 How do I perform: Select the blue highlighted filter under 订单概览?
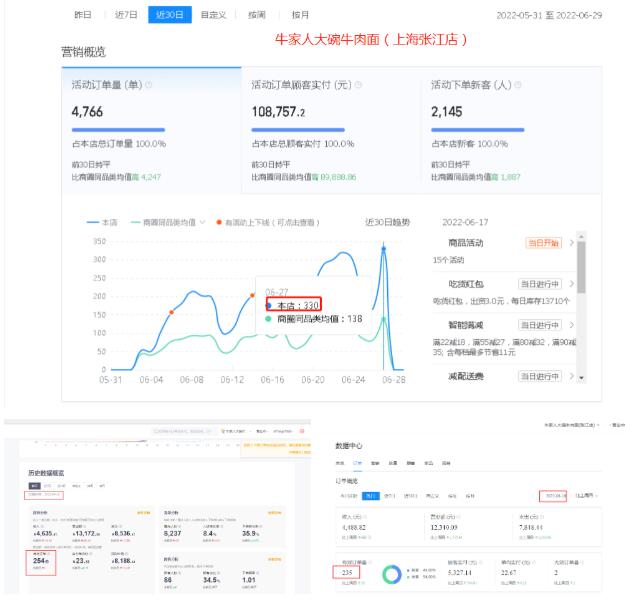(370, 496)
